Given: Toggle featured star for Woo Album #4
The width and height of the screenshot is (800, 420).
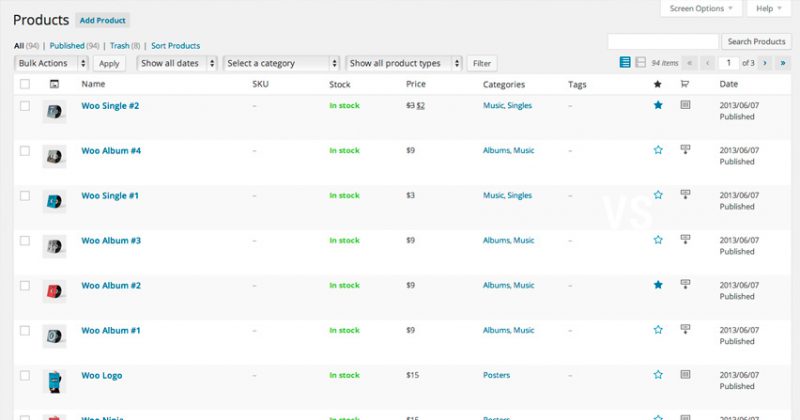Looking at the screenshot, I should 658,150.
